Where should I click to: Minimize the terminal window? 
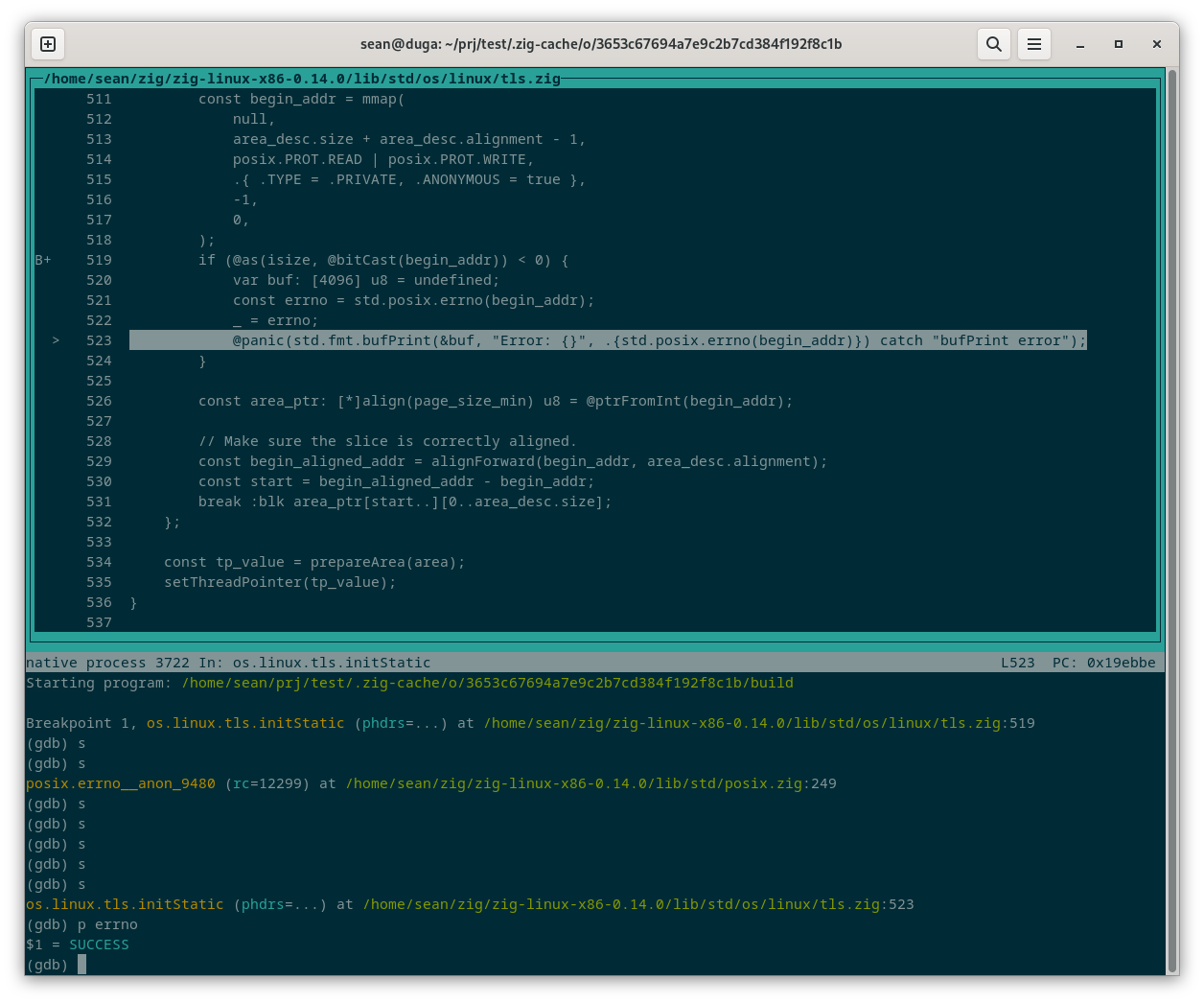1080,44
